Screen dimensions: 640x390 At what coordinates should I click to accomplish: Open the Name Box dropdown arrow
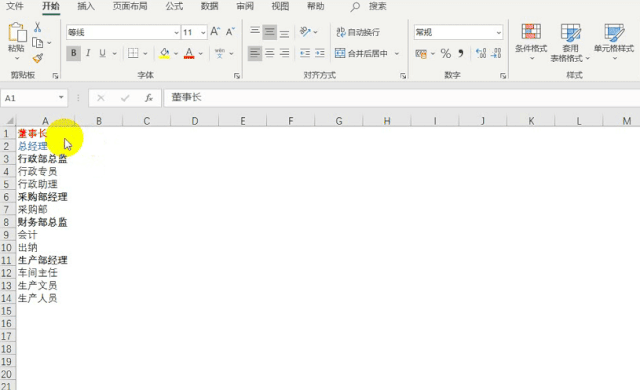[61, 98]
